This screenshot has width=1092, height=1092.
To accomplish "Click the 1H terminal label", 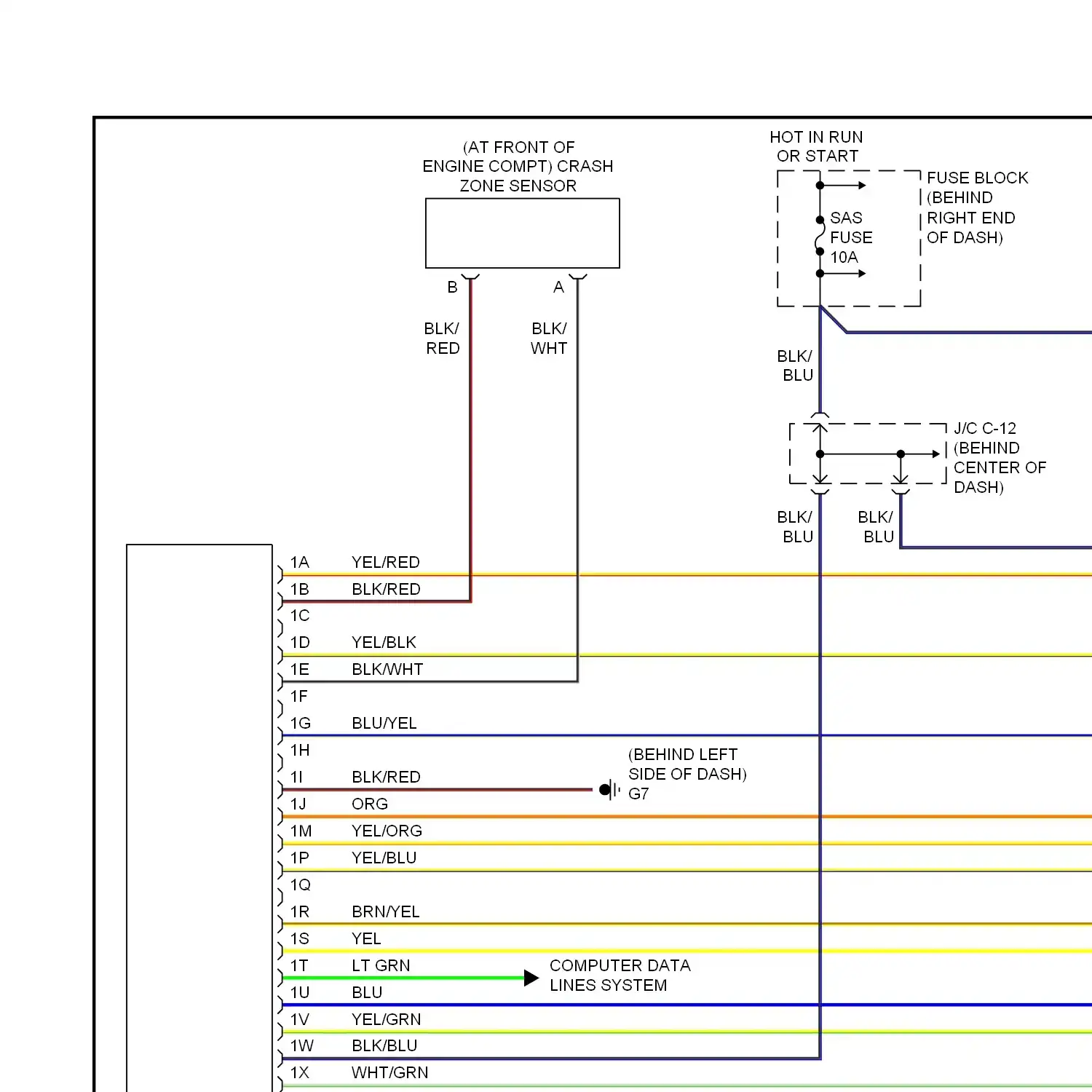I will (x=300, y=751).
